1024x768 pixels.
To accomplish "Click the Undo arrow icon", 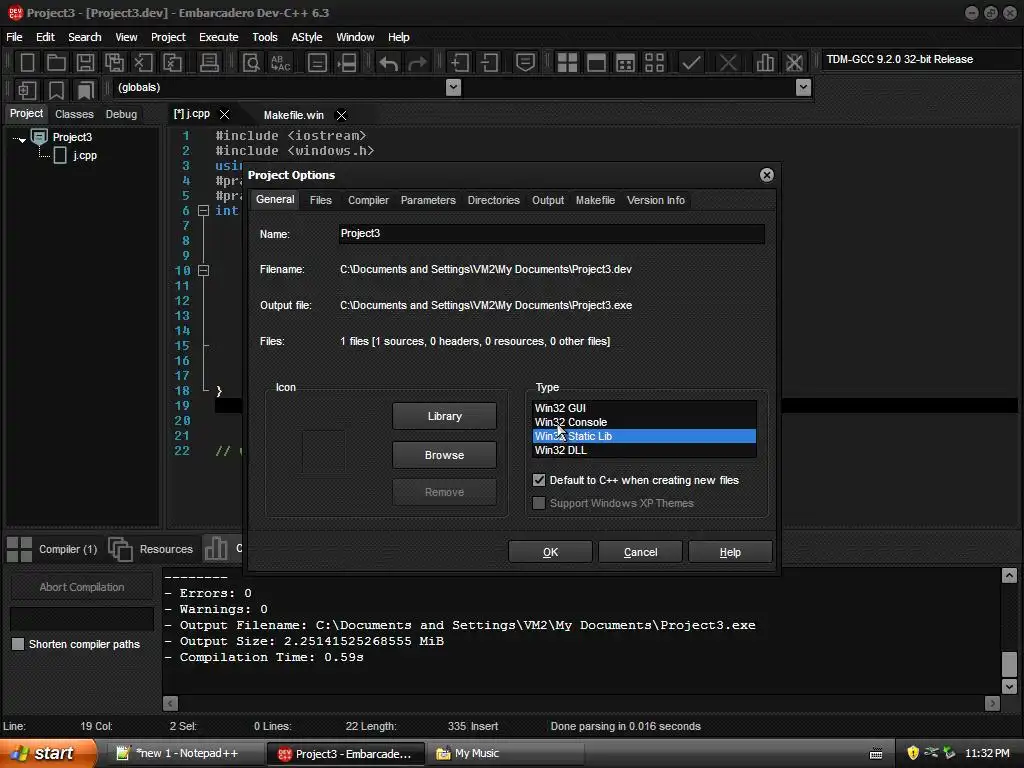I will [389, 63].
